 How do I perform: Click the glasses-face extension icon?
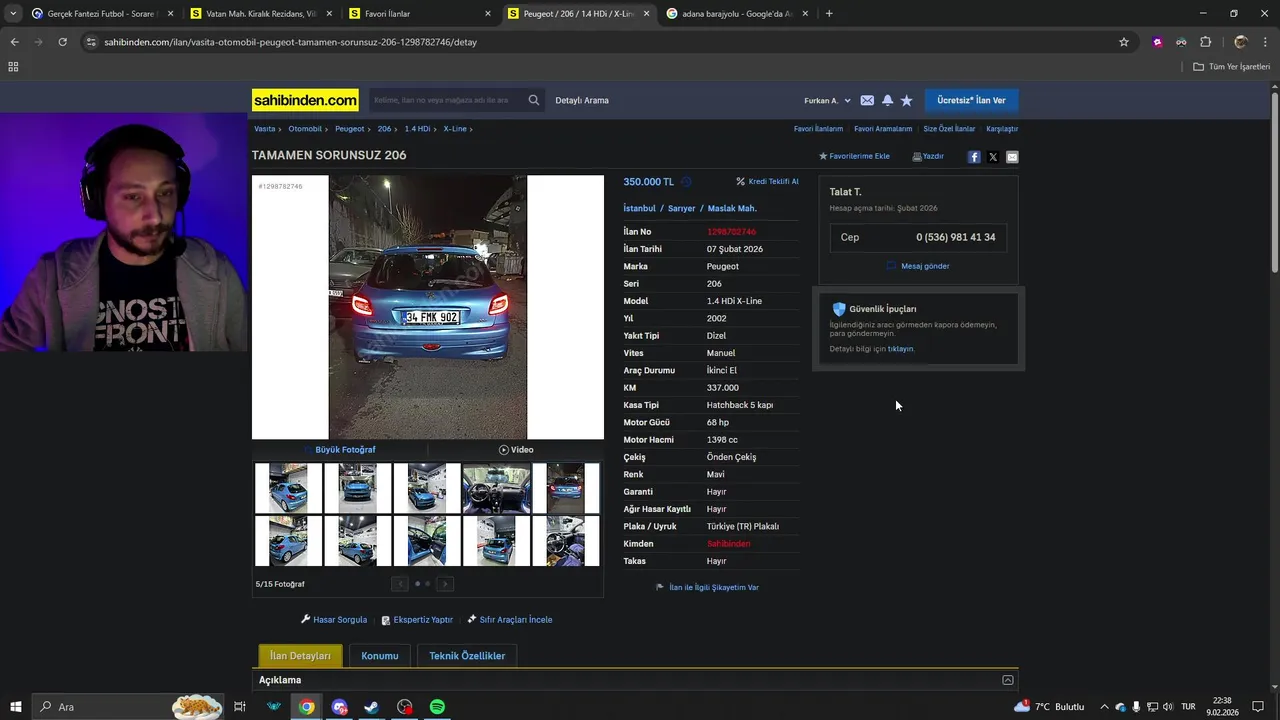[1181, 42]
